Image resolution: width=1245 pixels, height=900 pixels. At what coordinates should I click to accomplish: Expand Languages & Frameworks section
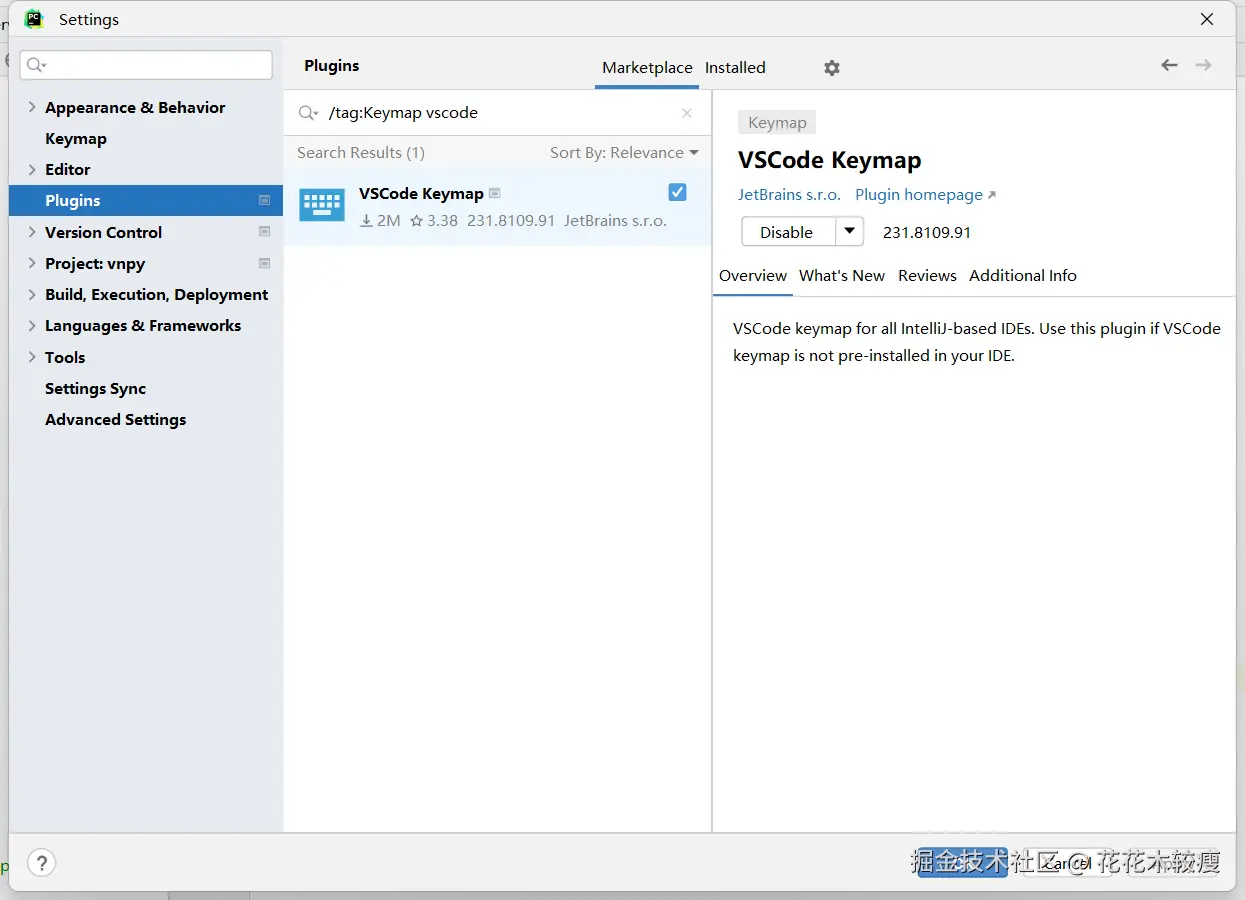[x=32, y=325]
